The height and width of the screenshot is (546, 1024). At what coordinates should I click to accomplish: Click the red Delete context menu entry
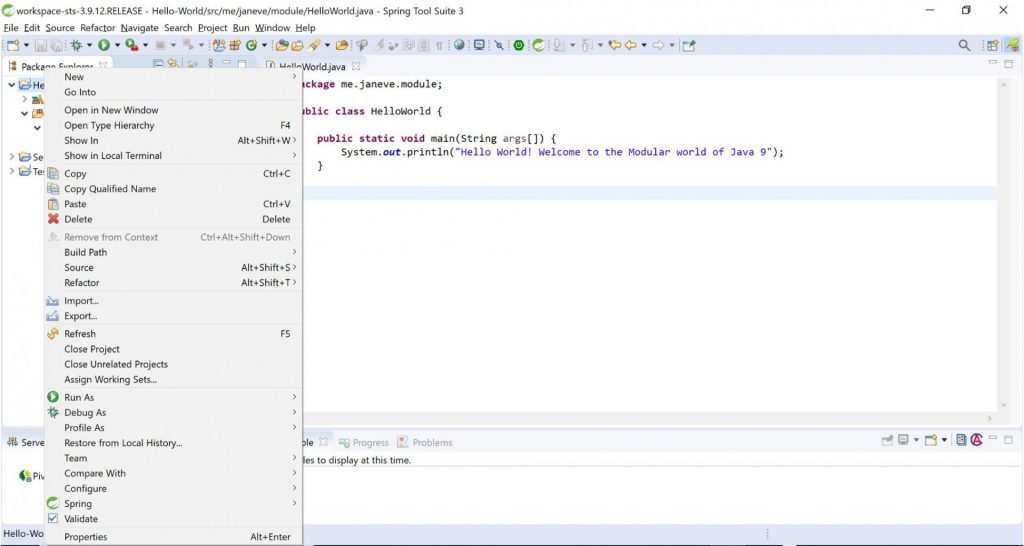point(173,219)
